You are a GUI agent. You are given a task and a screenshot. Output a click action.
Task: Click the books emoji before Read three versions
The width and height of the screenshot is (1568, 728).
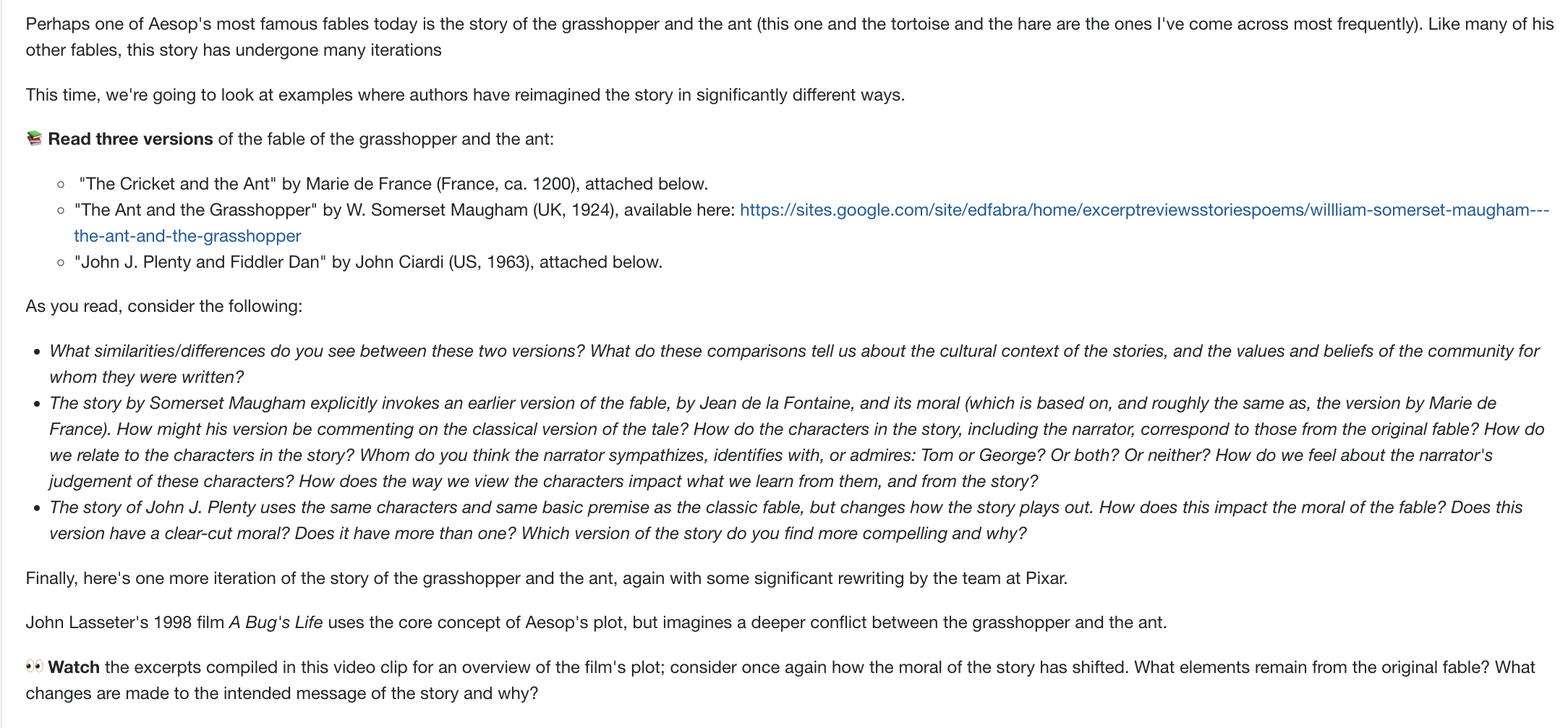[34, 138]
